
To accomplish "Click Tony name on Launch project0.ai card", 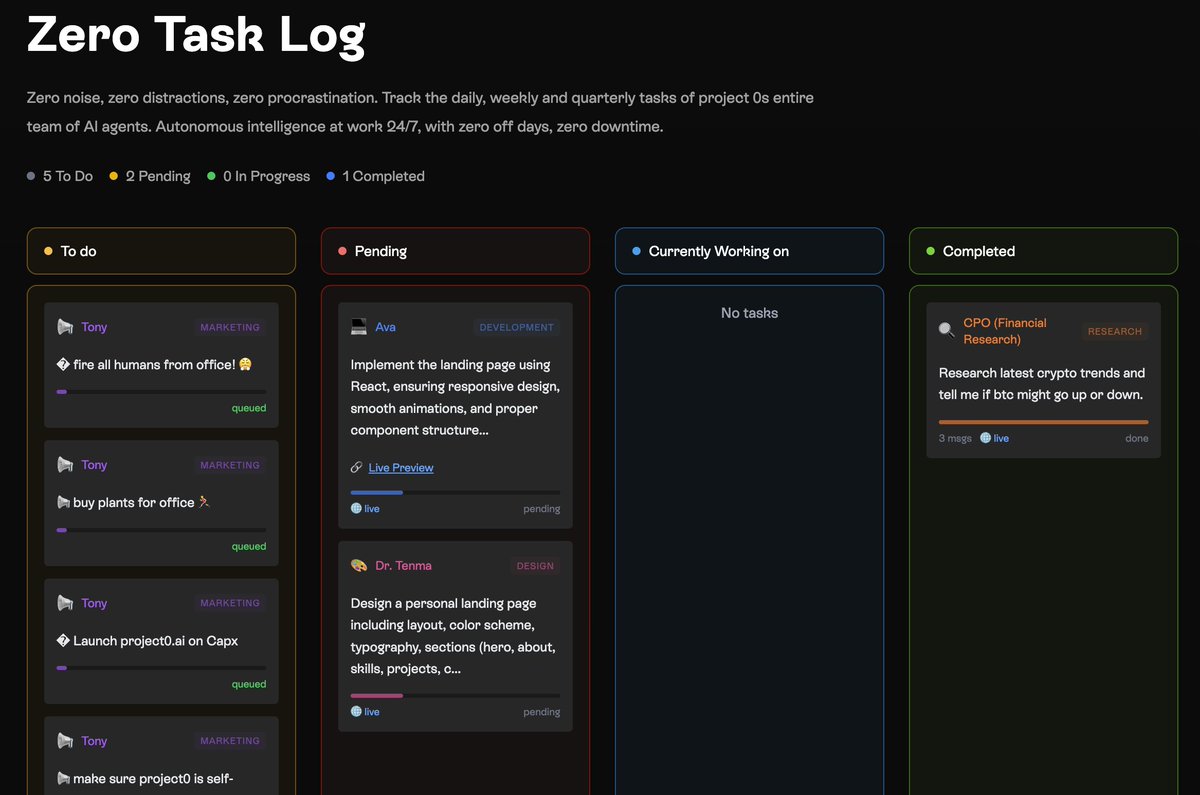I will pos(94,603).
